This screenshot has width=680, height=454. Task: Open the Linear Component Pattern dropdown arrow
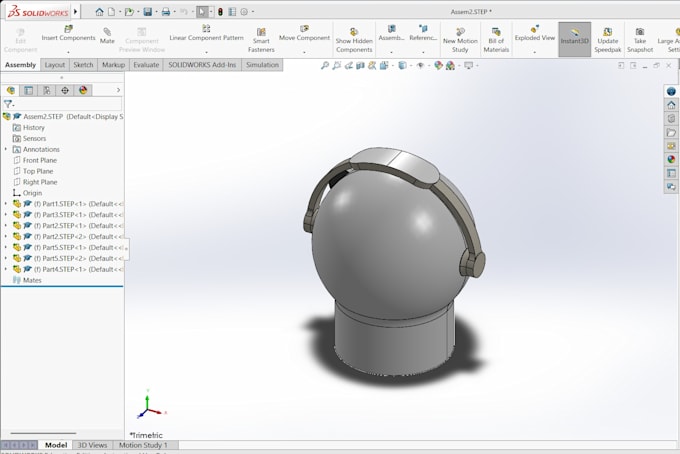point(206,52)
